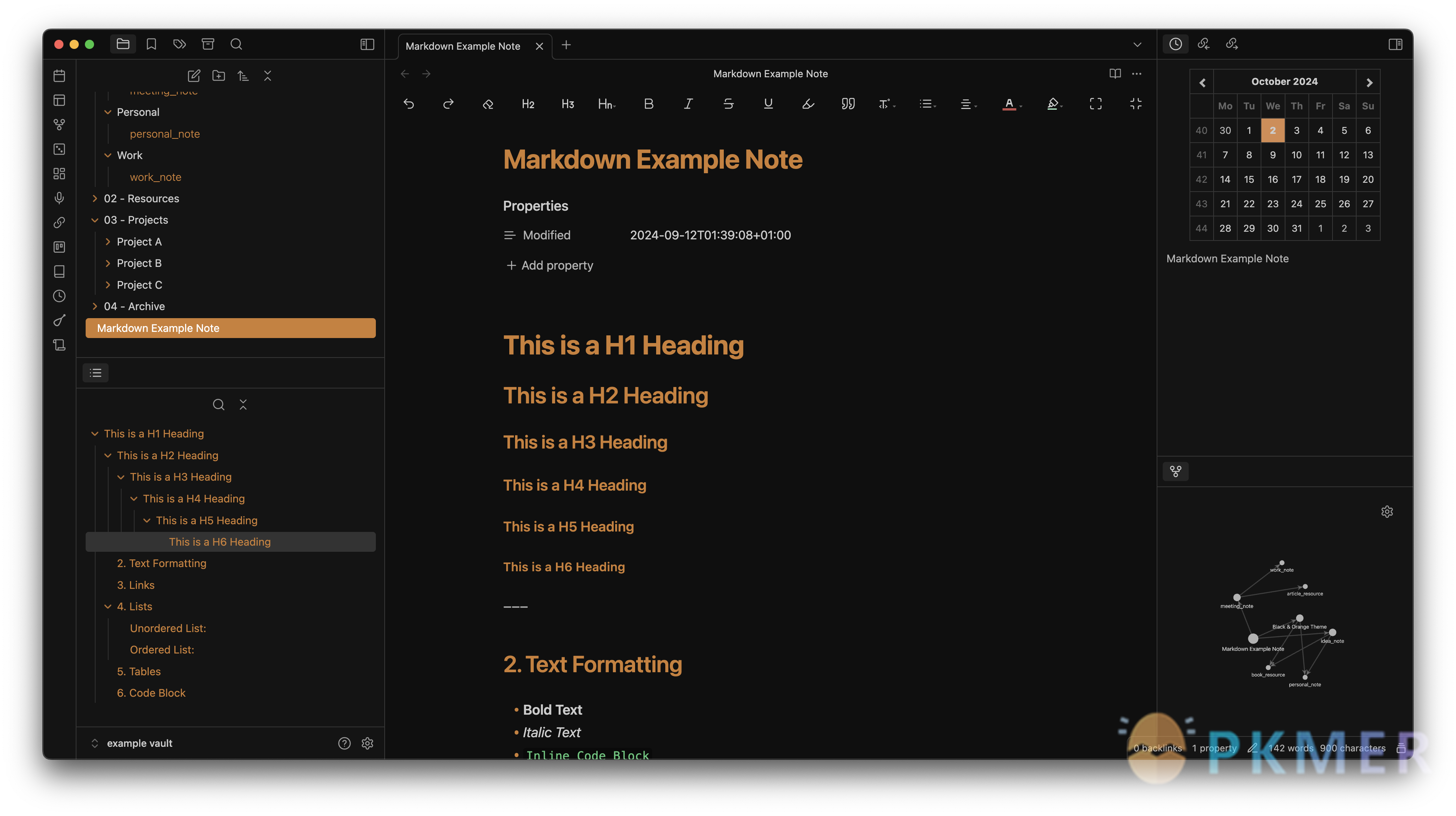Viewport: 1456px width, 816px height.
Task: Open graph view ribbon icon
Action: [x=59, y=124]
